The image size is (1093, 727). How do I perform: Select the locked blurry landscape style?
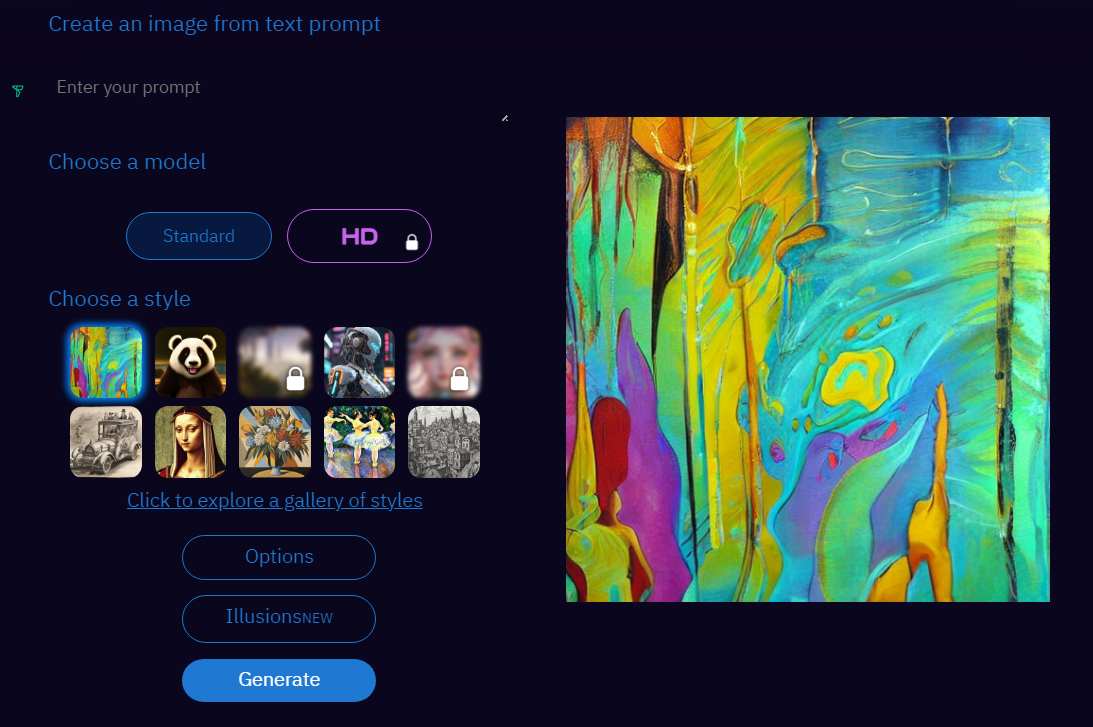(x=275, y=362)
